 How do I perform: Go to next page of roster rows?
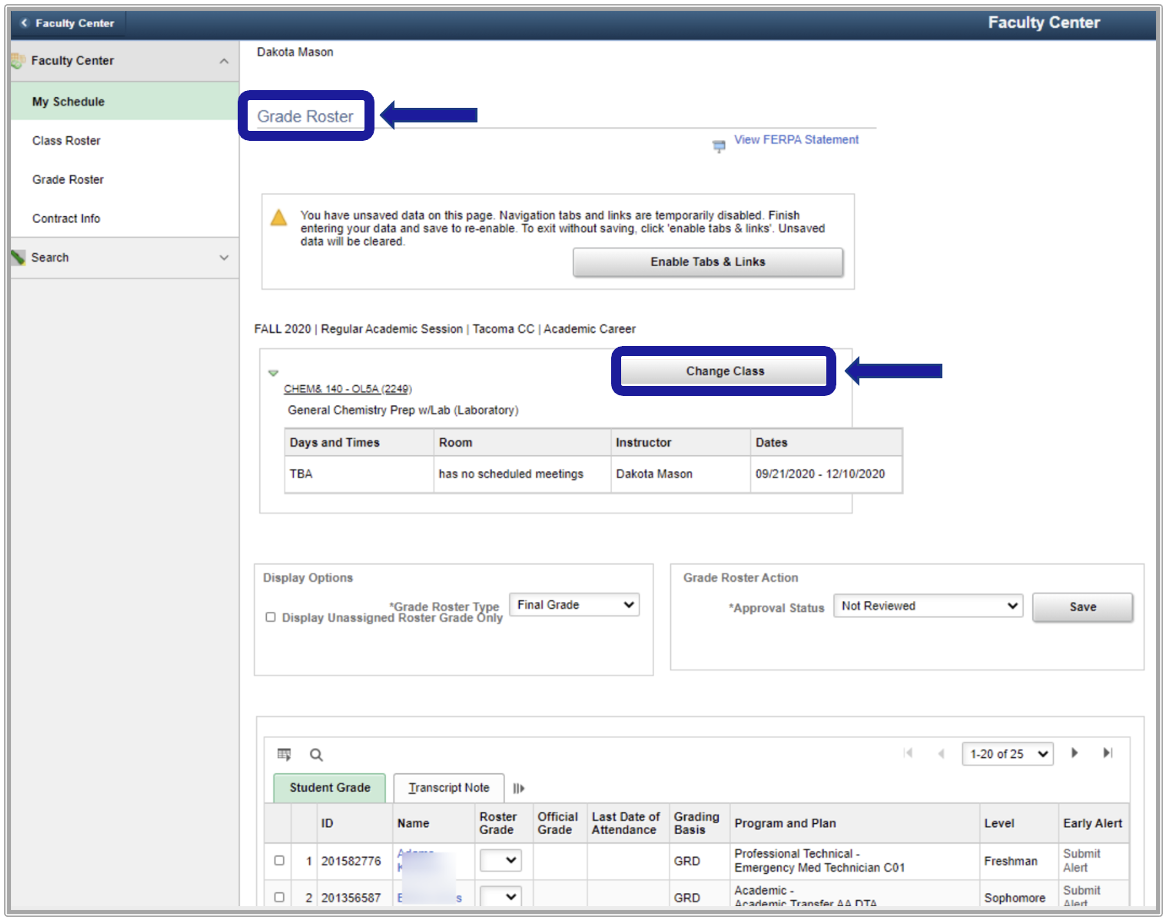point(1075,753)
